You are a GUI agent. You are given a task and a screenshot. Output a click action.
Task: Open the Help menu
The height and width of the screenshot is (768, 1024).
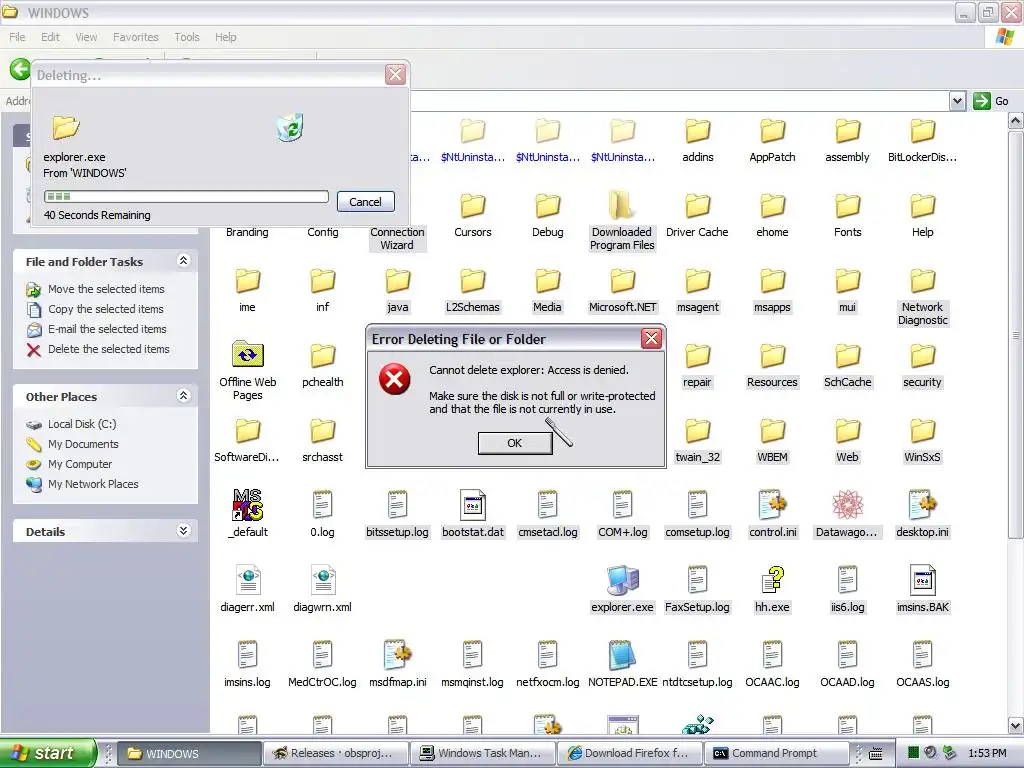pos(226,37)
